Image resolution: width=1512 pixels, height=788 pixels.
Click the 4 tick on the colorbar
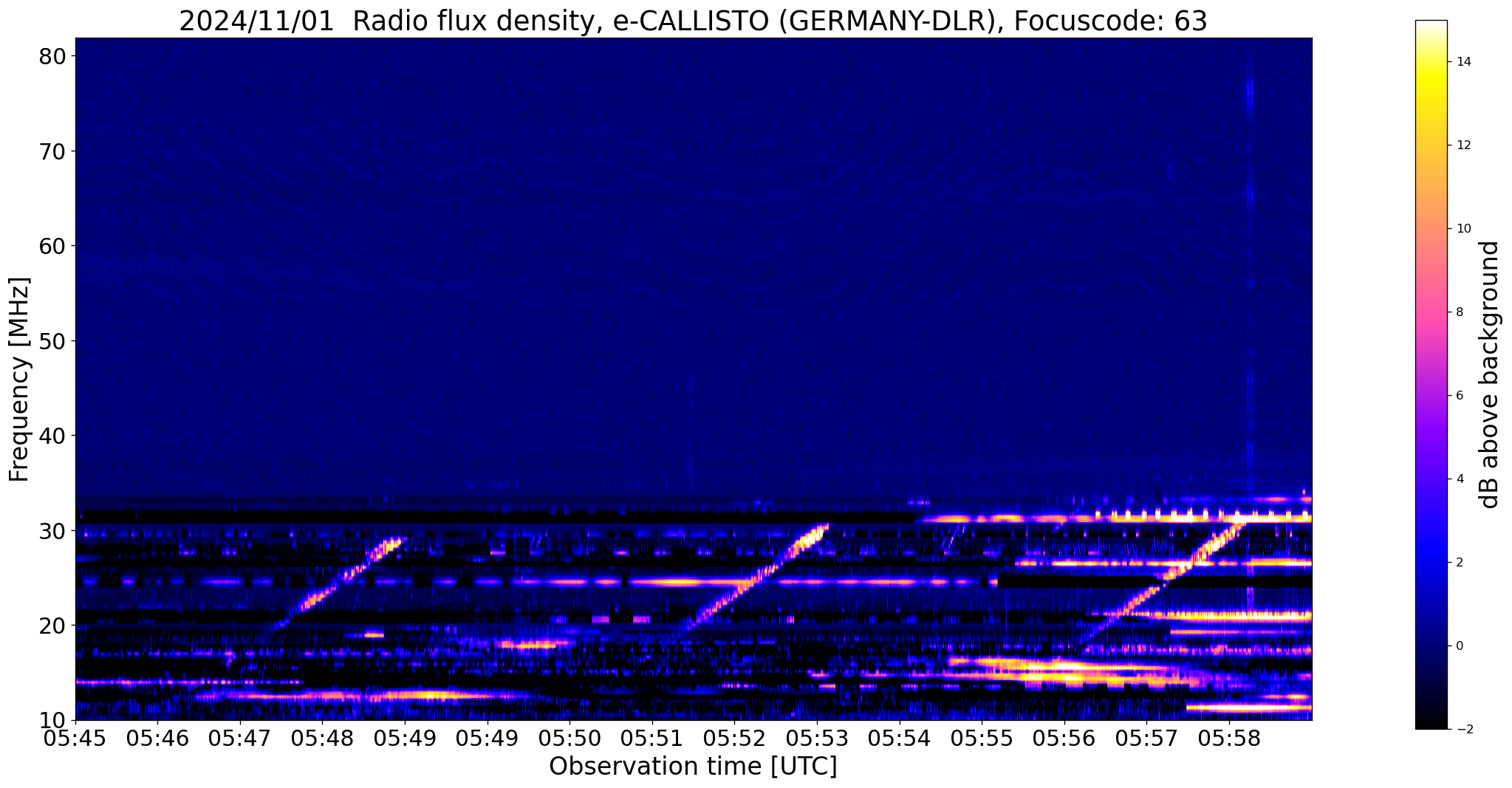pyautogui.click(x=1460, y=479)
